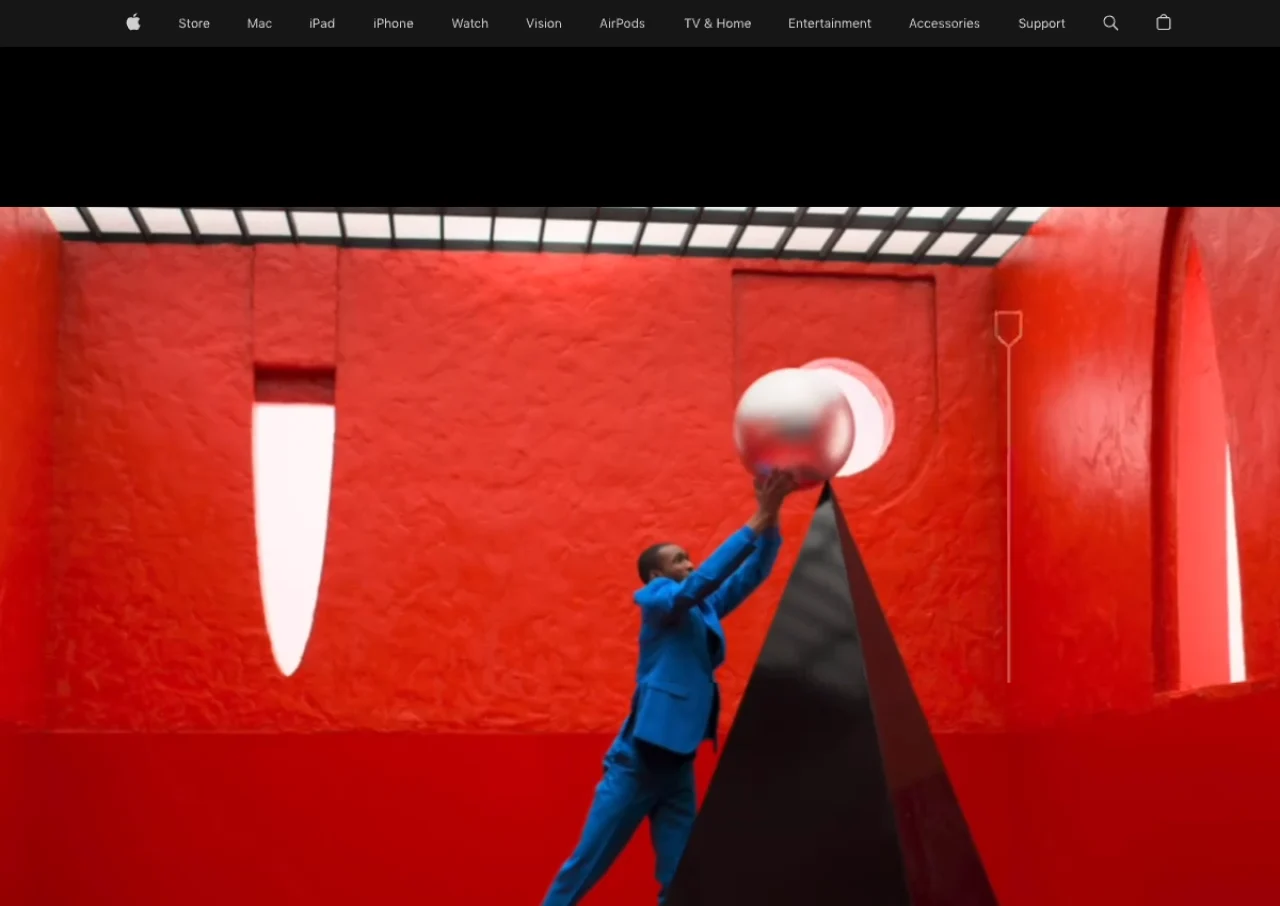Go to the Mac section
The width and height of the screenshot is (1280, 906).
[x=259, y=23]
